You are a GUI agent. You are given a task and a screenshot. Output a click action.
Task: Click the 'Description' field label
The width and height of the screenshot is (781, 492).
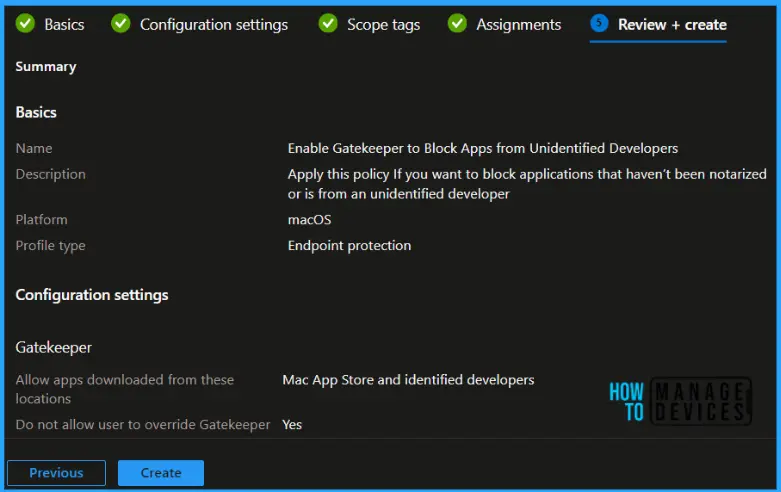point(50,174)
